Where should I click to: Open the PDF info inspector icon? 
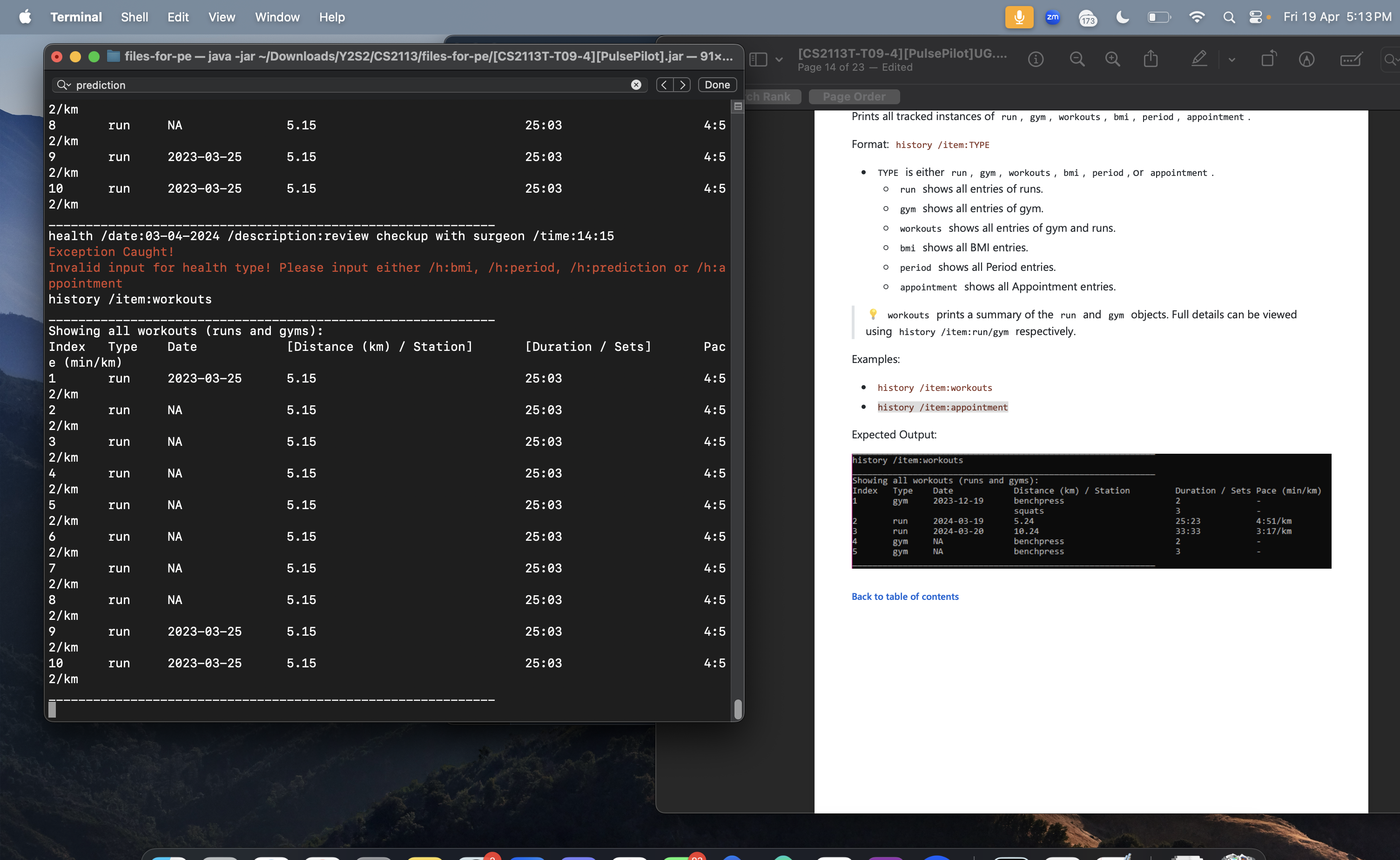(x=1036, y=59)
